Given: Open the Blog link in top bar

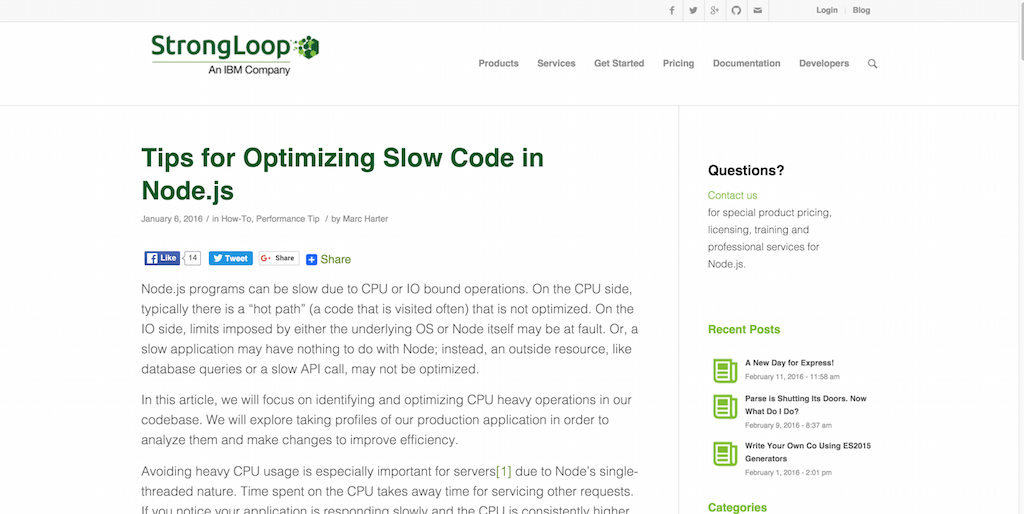Looking at the screenshot, I should pos(861,10).
